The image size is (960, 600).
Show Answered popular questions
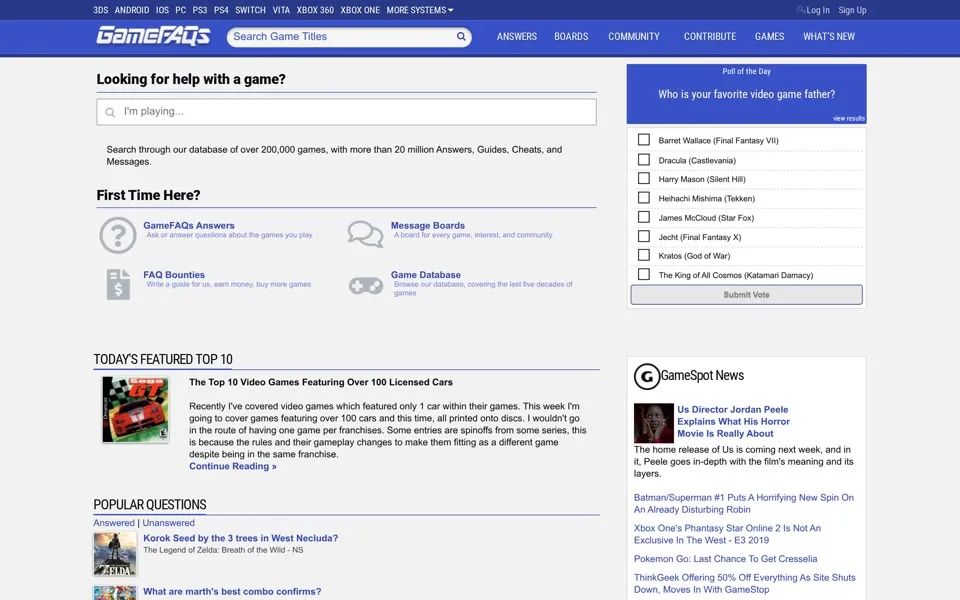pyautogui.click(x=114, y=523)
